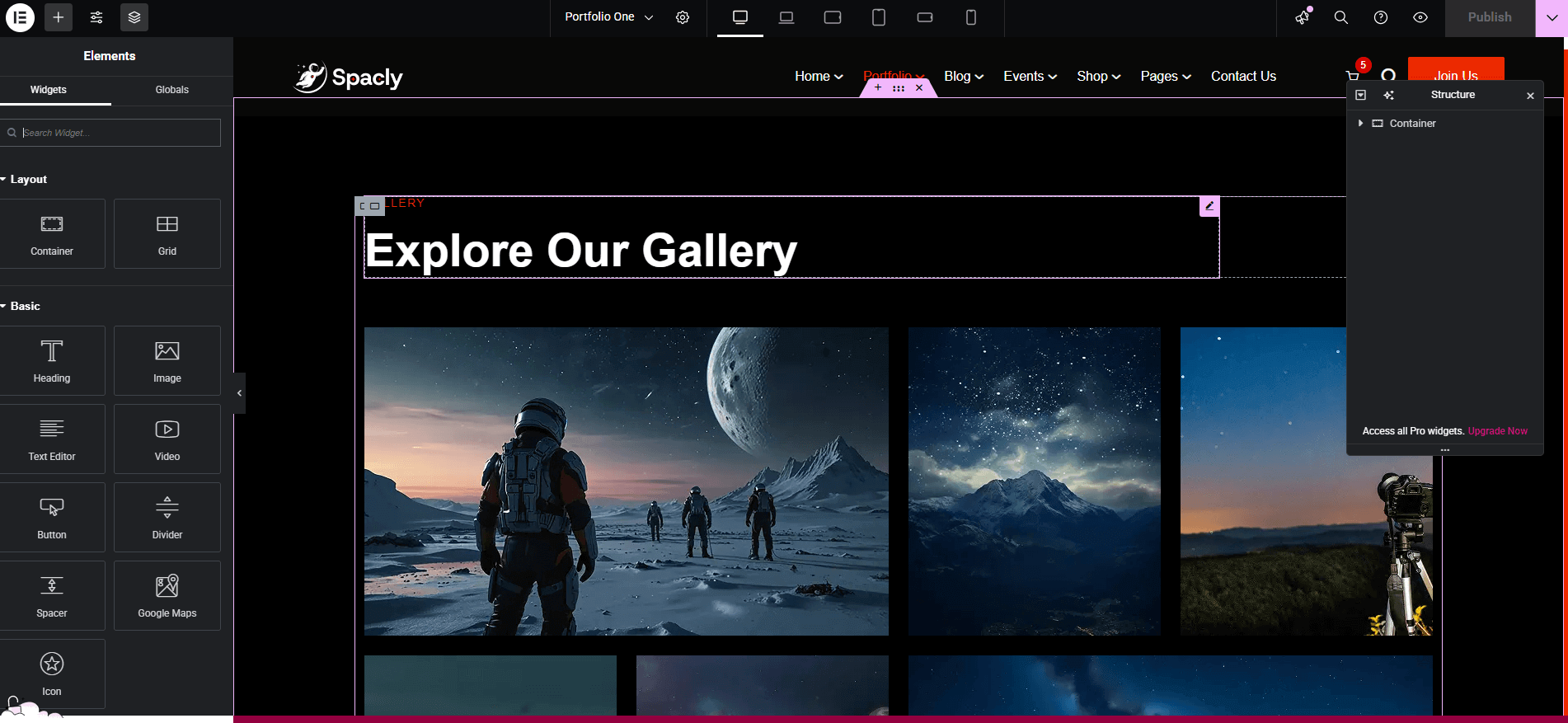This screenshot has width=1568, height=723.
Task: Click the Spacly site logo
Action: click(x=348, y=77)
